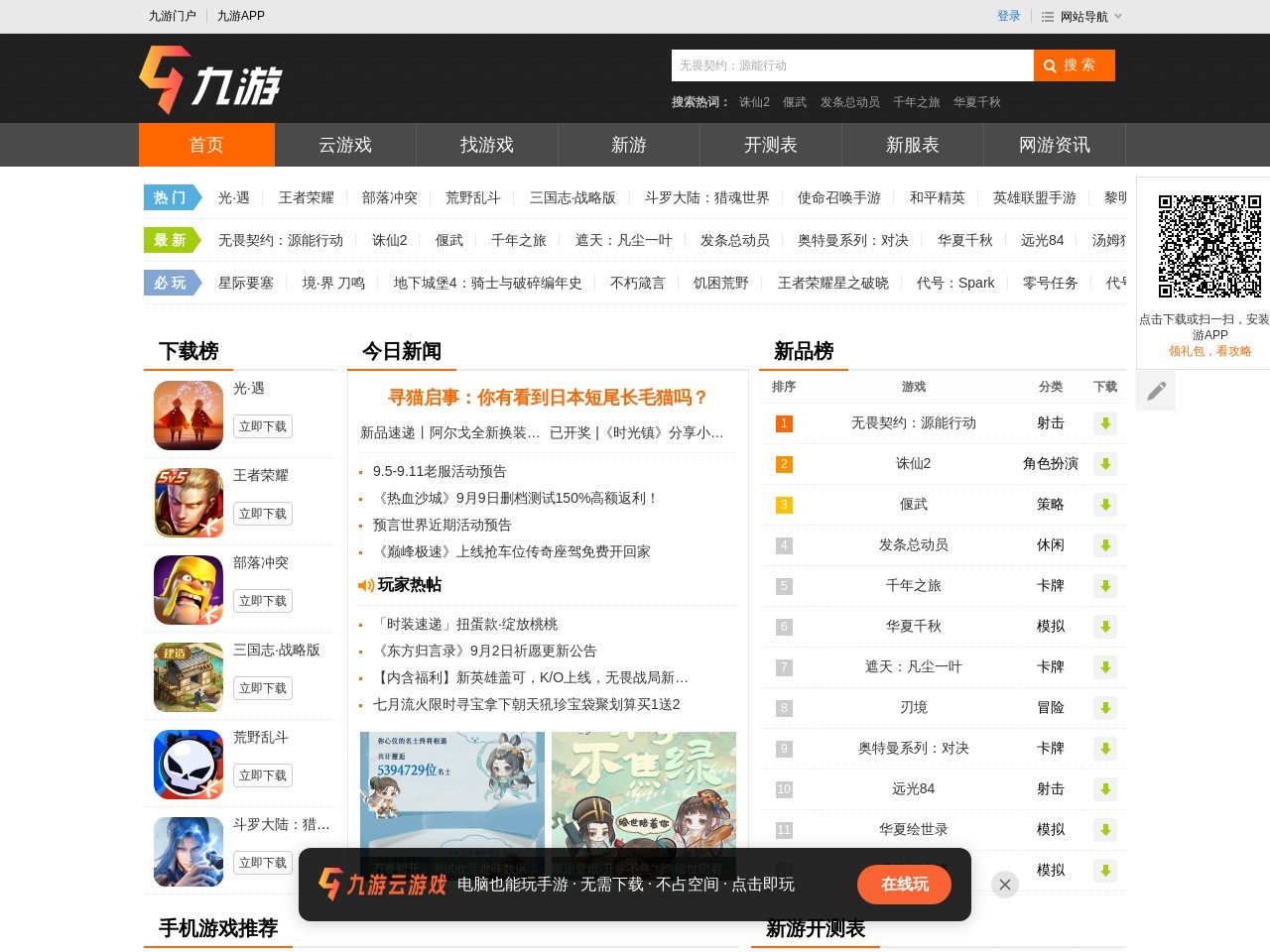Focus the game search input field
This screenshot has height=952, width=1270.
[x=852, y=65]
